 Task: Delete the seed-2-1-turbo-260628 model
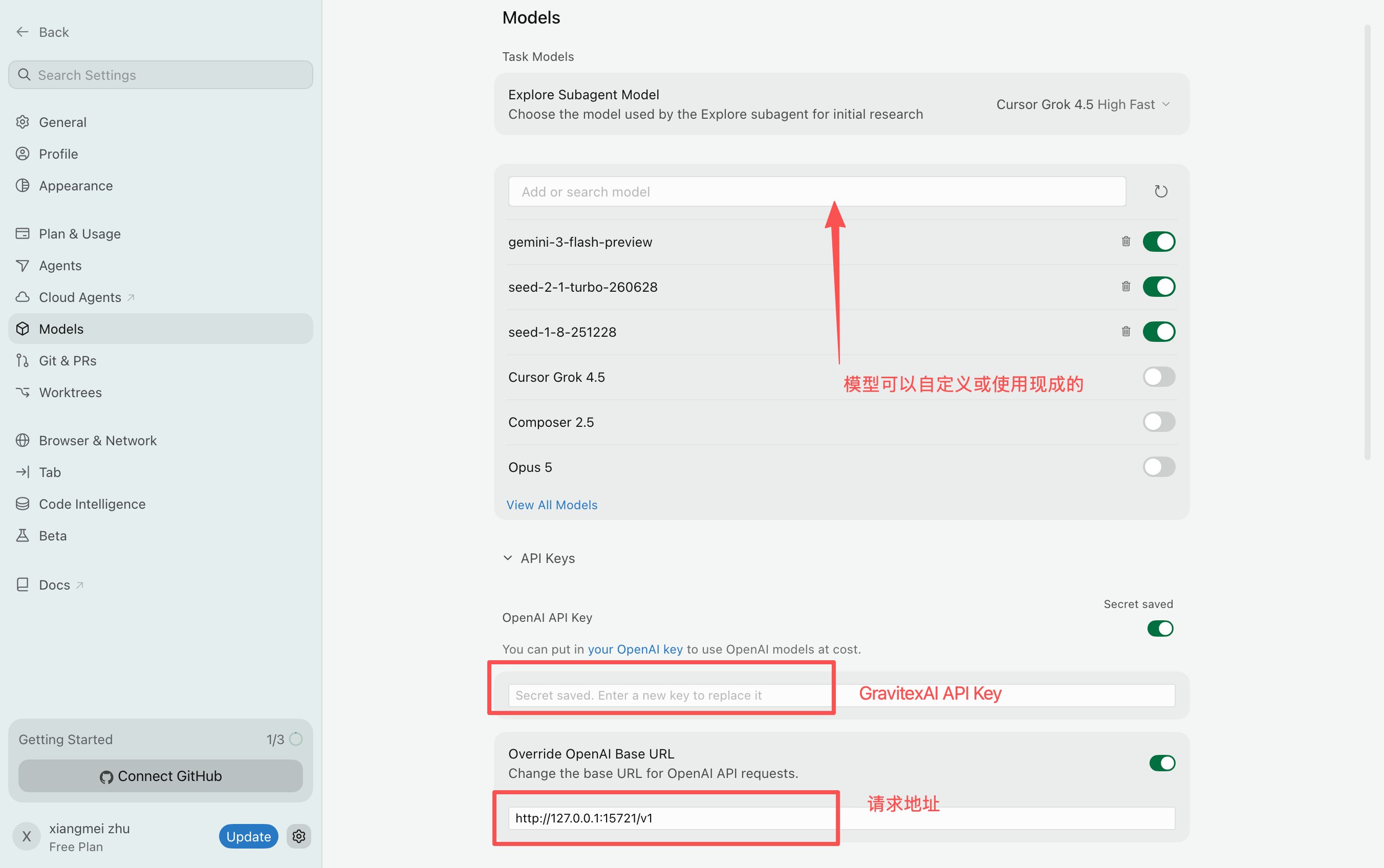coord(1126,286)
